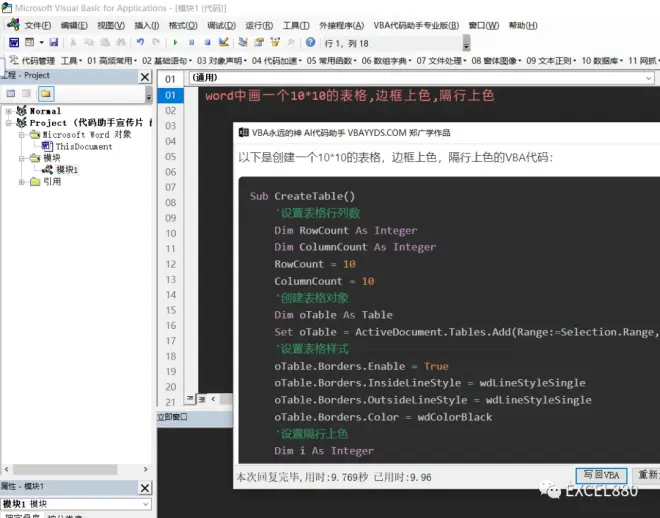
Task: Click the Reset stop icon
Action: (x=207, y=43)
